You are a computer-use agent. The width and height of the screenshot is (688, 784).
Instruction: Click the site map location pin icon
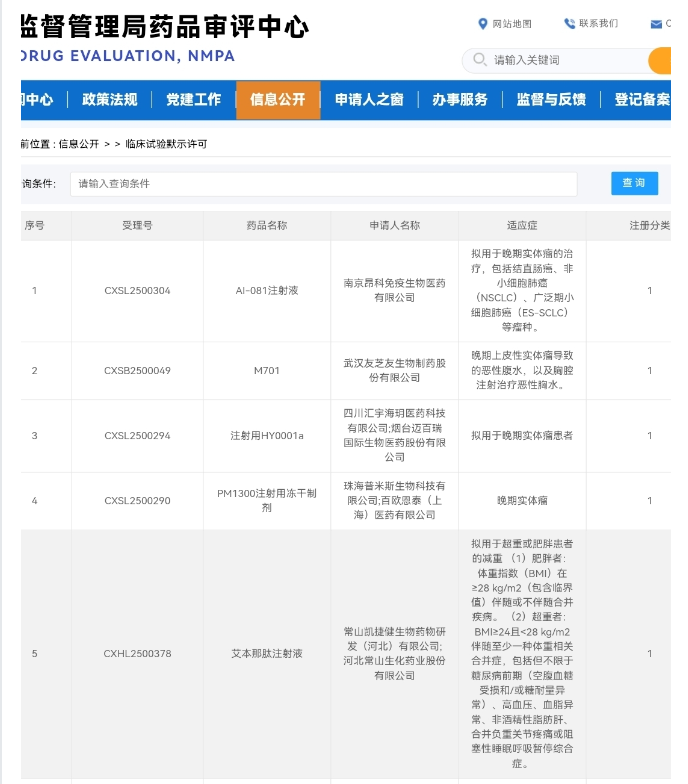482,24
